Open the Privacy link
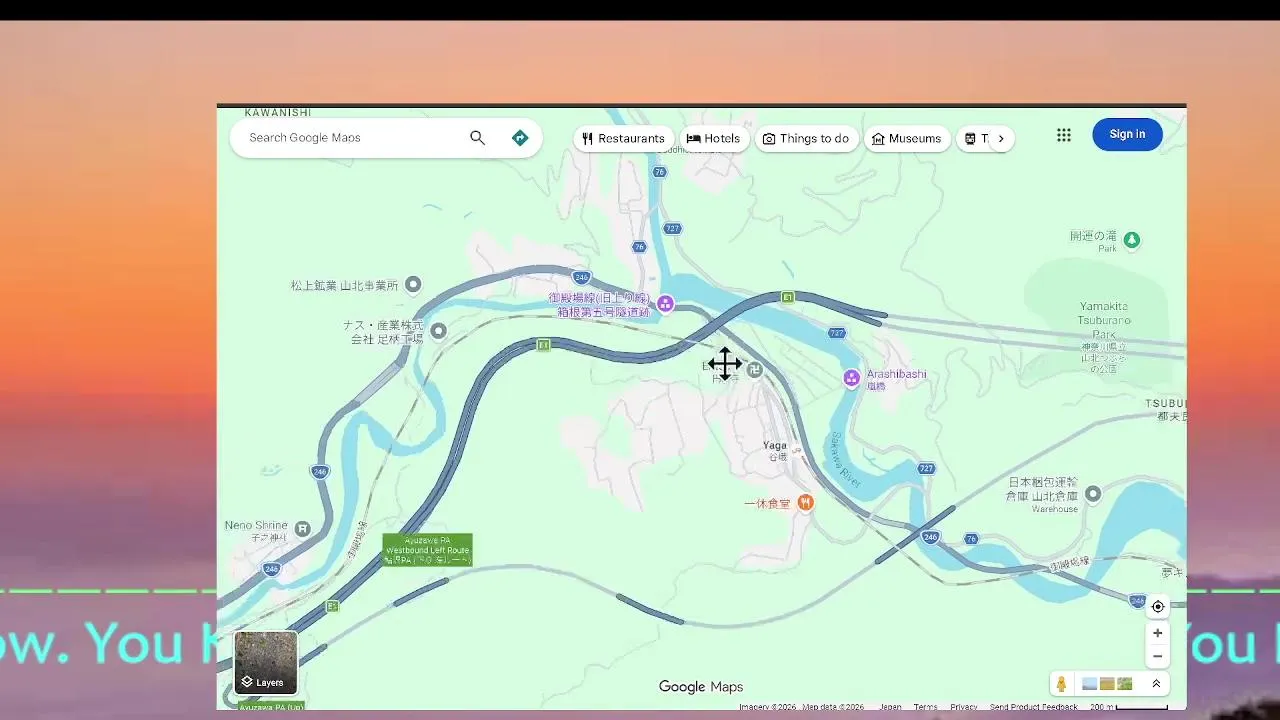This screenshot has height=720, width=1280. (964, 707)
